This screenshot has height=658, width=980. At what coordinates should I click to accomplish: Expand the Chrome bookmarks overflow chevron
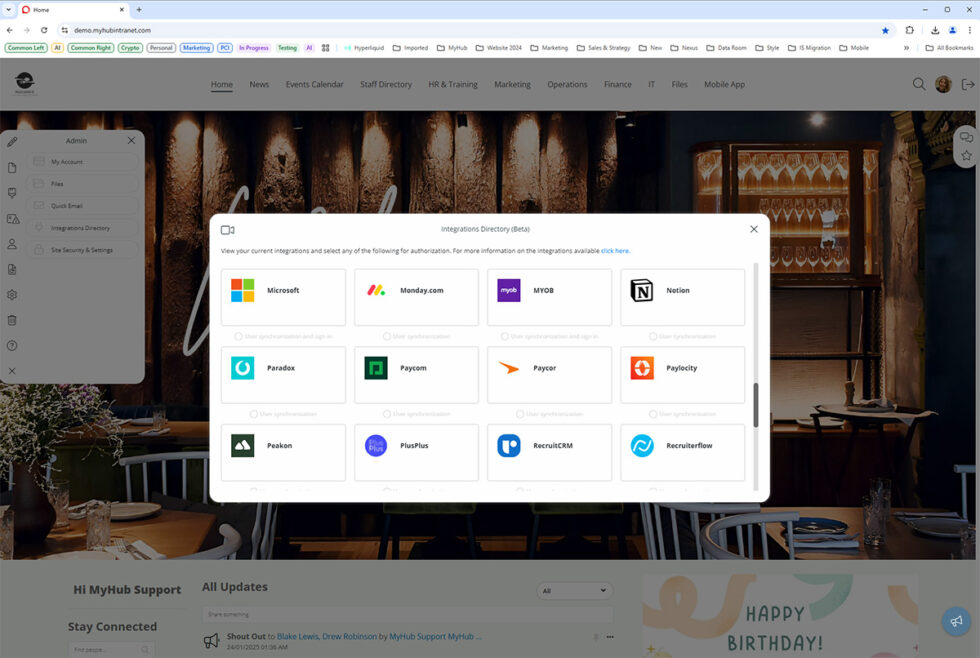(907, 47)
